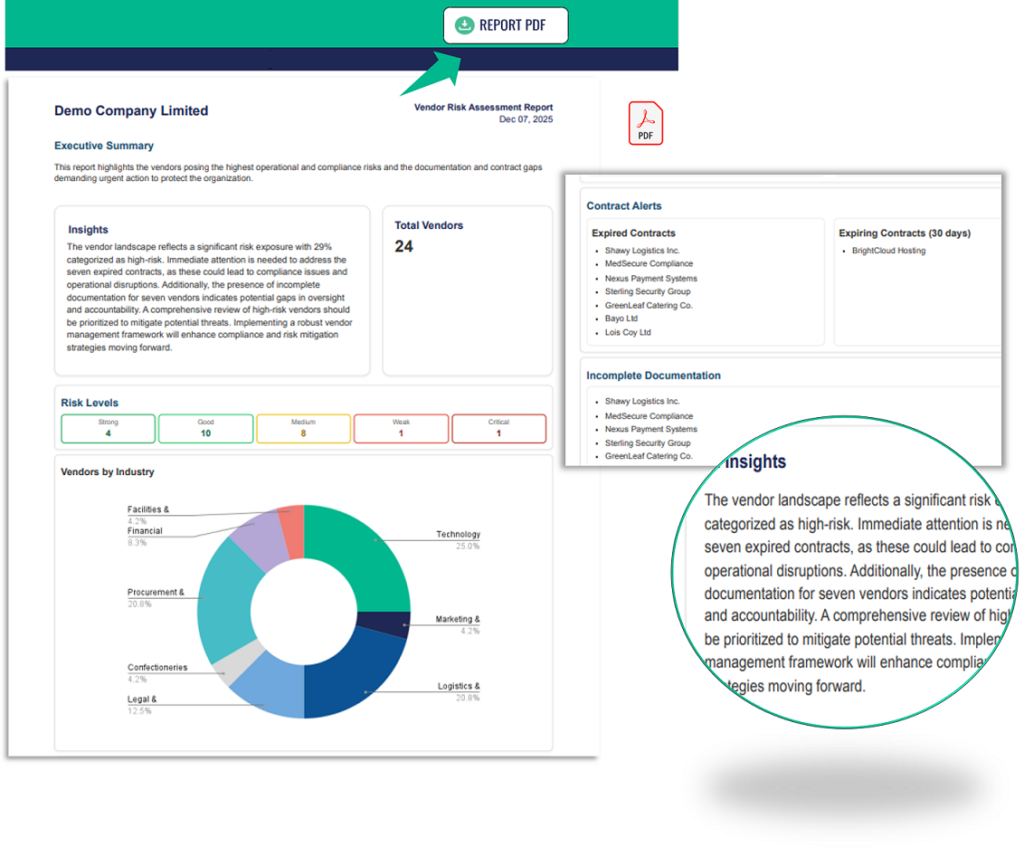1024x856 pixels.
Task: Select the Critical risk level box
Action: tap(498, 429)
